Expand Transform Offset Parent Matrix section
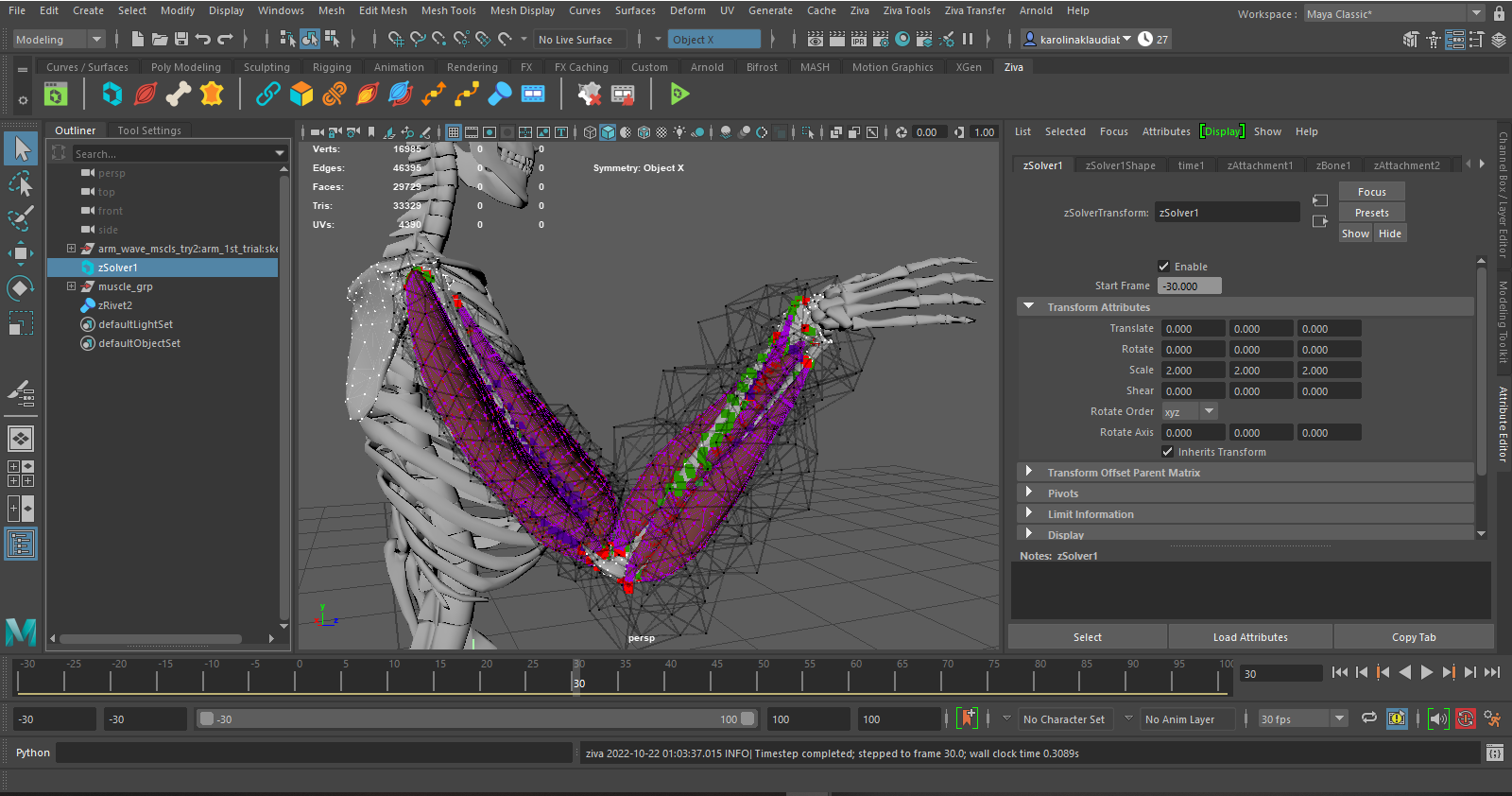The width and height of the screenshot is (1512, 796). pos(1029,472)
